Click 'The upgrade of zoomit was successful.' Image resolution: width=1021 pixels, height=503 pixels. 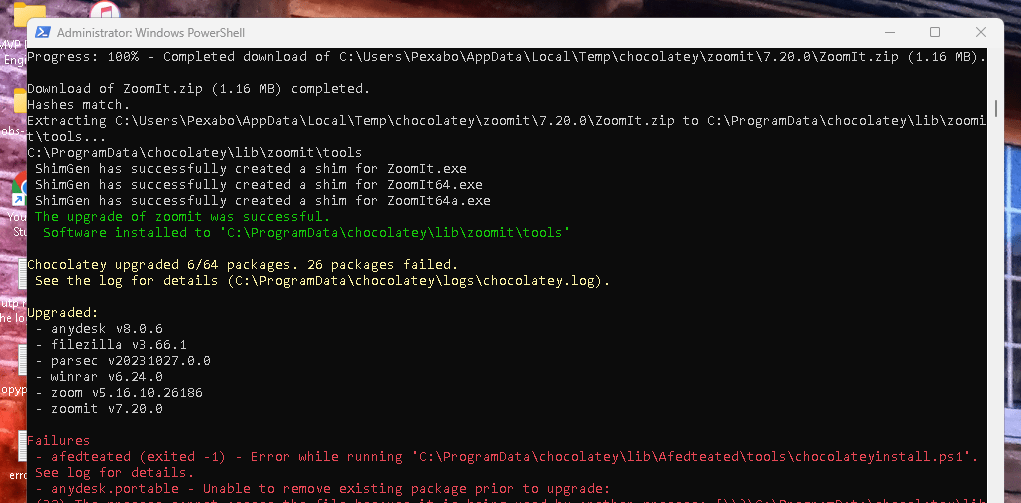click(x=182, y=216)
